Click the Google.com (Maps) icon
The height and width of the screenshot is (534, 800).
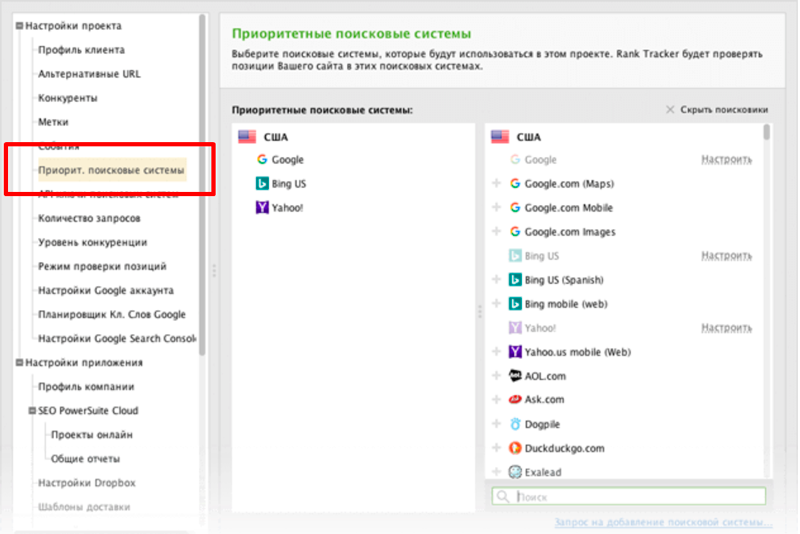coord(515,184)
